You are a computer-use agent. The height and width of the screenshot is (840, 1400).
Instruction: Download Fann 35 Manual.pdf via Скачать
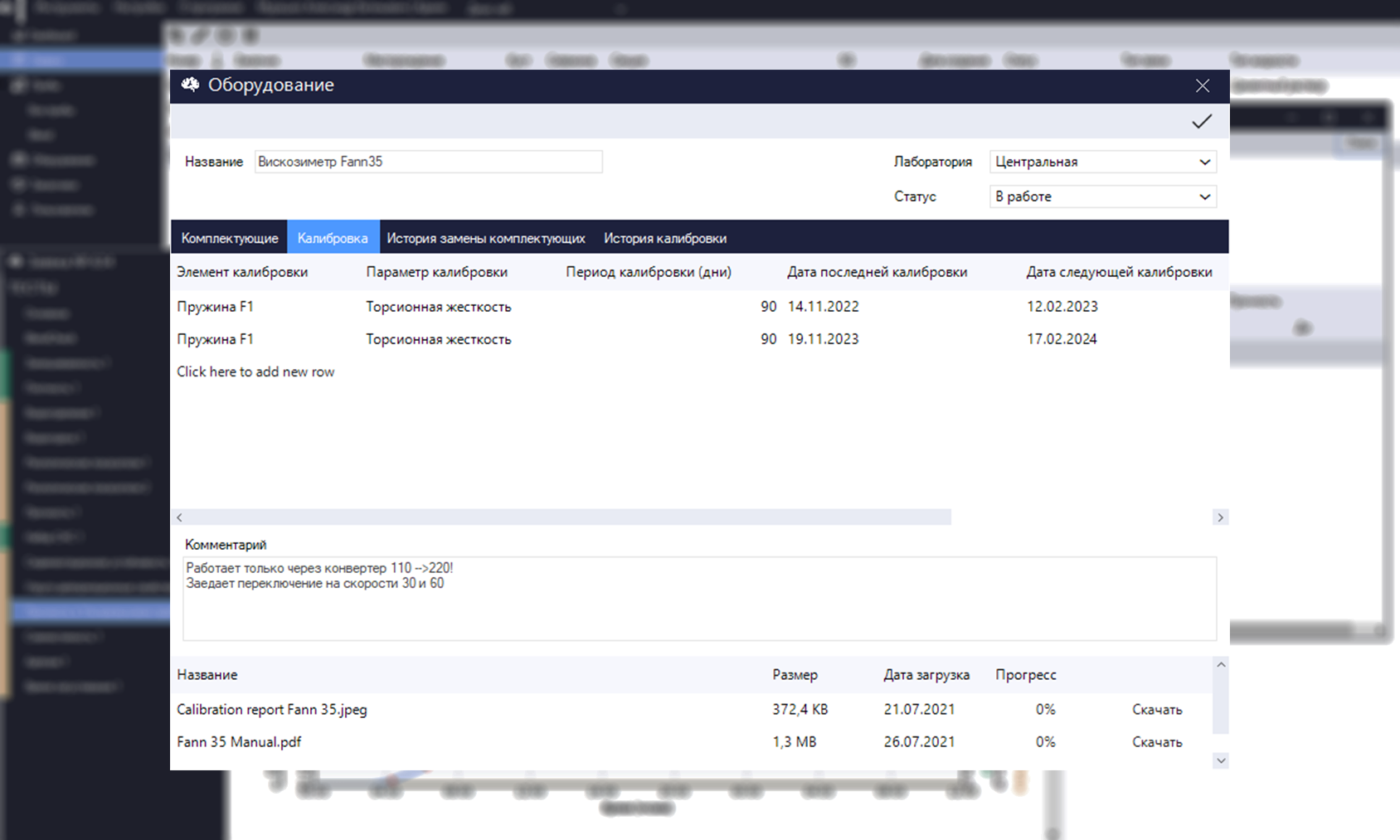pyautogui.click(x=1157, y=742)
